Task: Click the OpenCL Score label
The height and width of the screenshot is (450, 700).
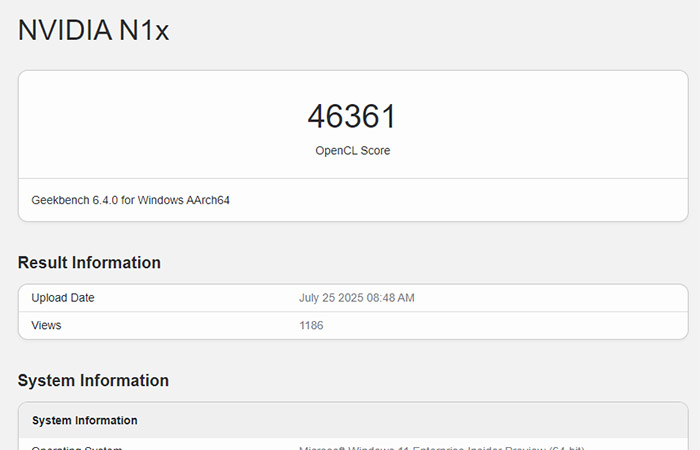Action: tap(353, 151)
